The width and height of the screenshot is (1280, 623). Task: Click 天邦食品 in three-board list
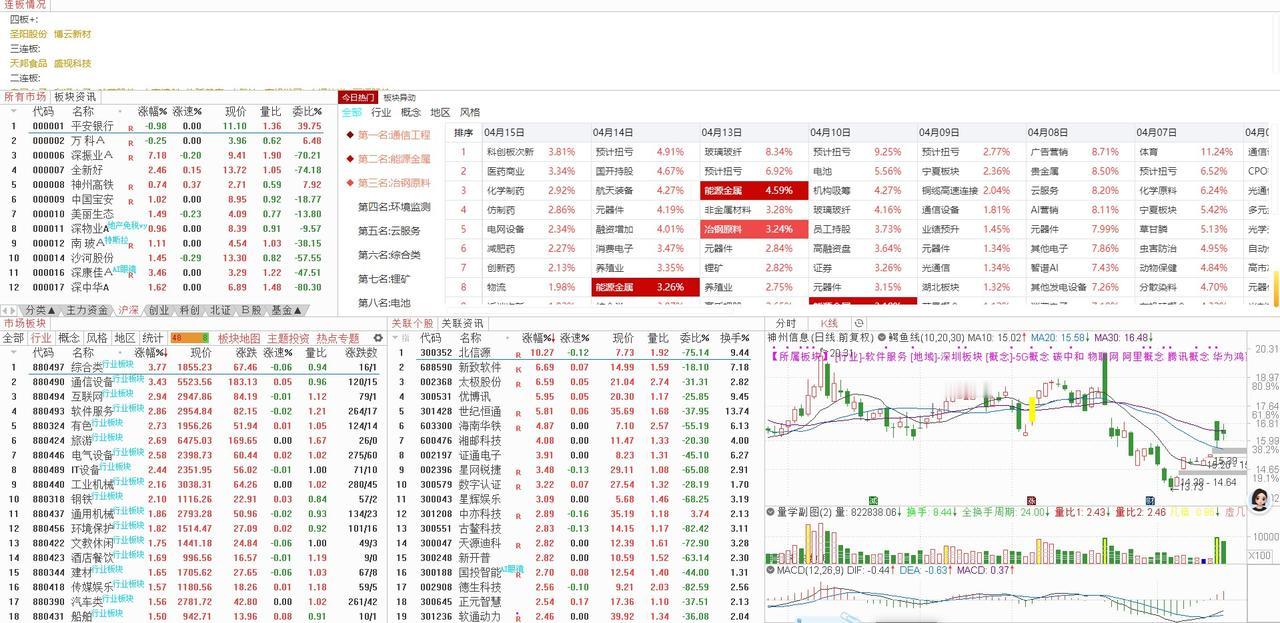pos(28,63)
